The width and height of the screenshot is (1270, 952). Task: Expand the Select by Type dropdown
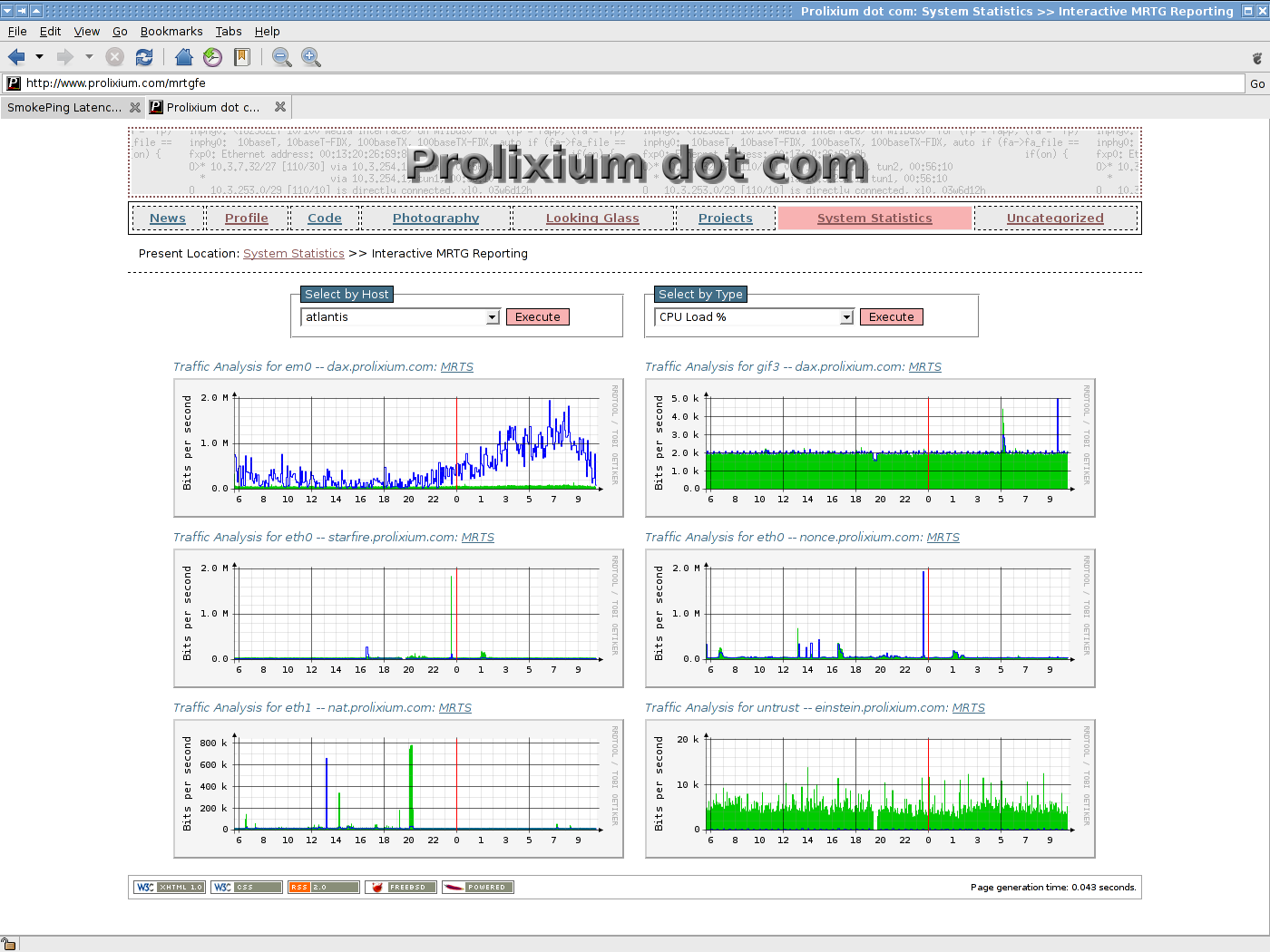pos(754,317)
